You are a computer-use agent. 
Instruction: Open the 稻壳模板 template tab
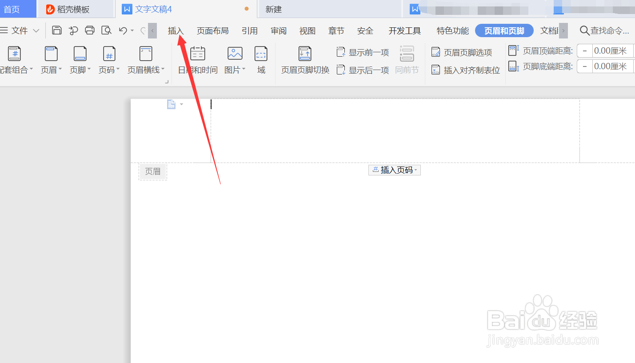click(75, 9)
